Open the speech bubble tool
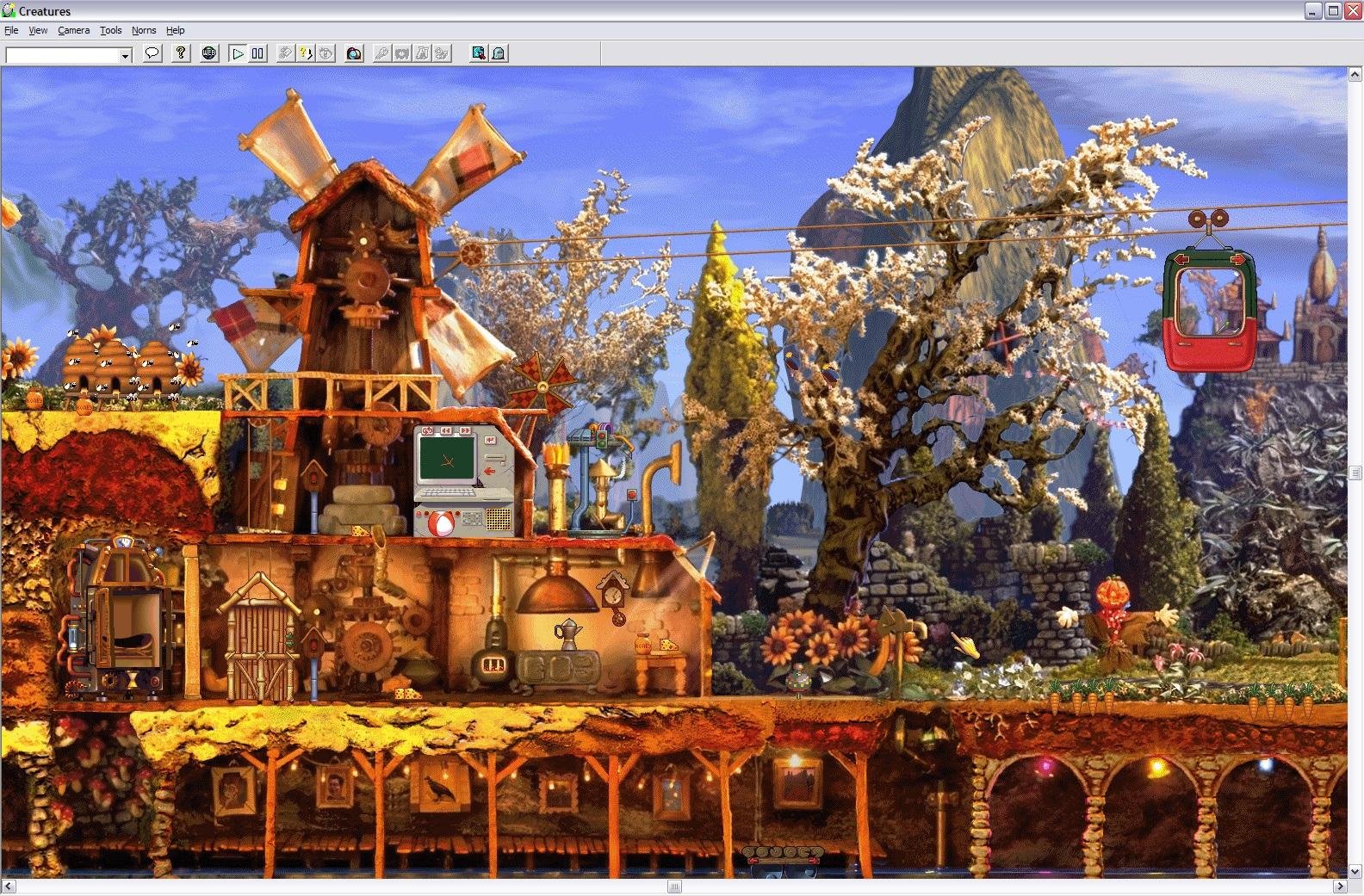The width and height of the screenshot is (1364, 896). 152,53
